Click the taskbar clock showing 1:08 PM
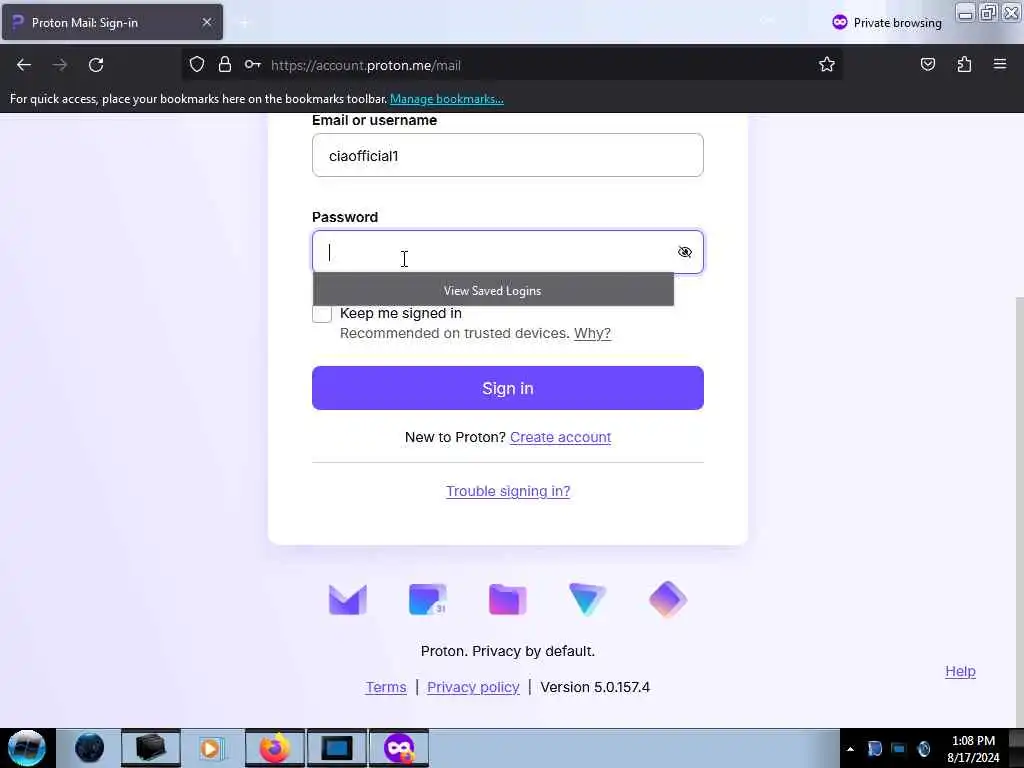 pos(973,749)
